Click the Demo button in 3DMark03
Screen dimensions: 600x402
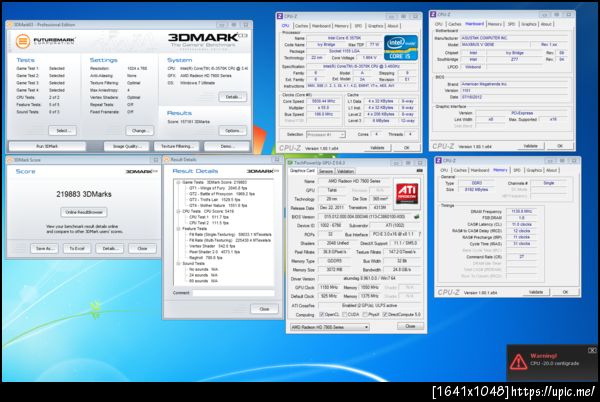(x=227, y=146)
